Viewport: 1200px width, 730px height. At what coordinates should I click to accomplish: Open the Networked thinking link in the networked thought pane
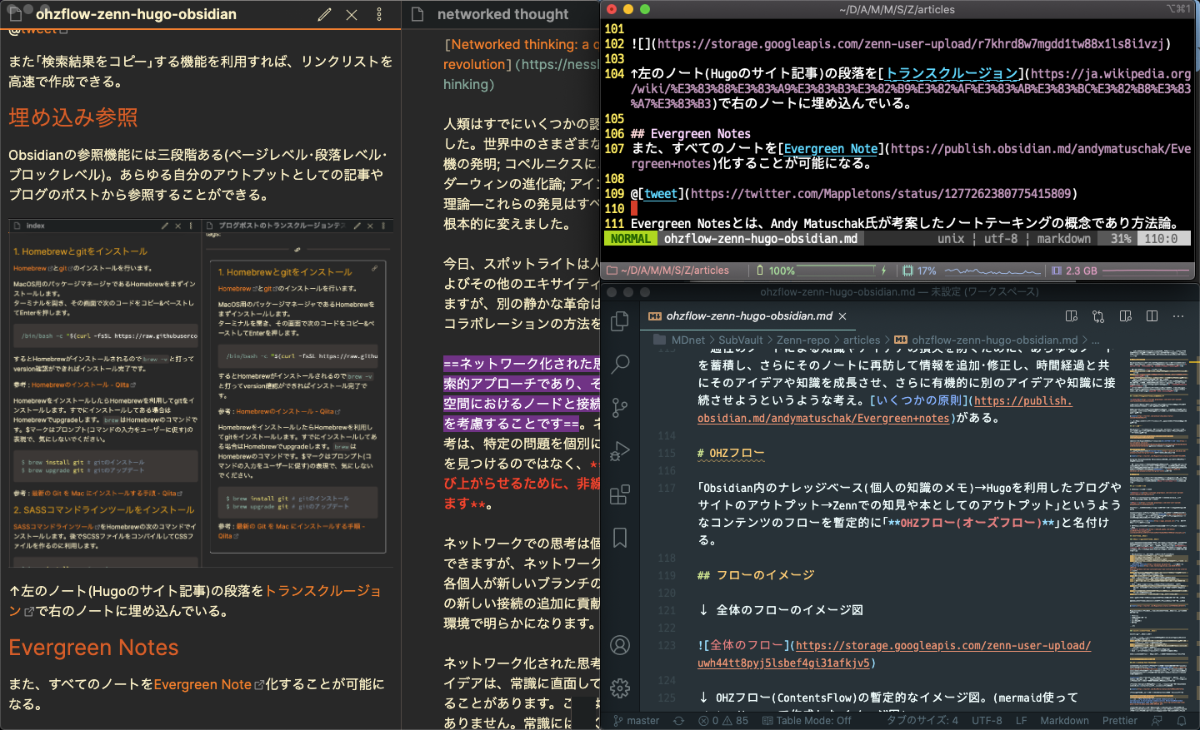click(521, 44)
